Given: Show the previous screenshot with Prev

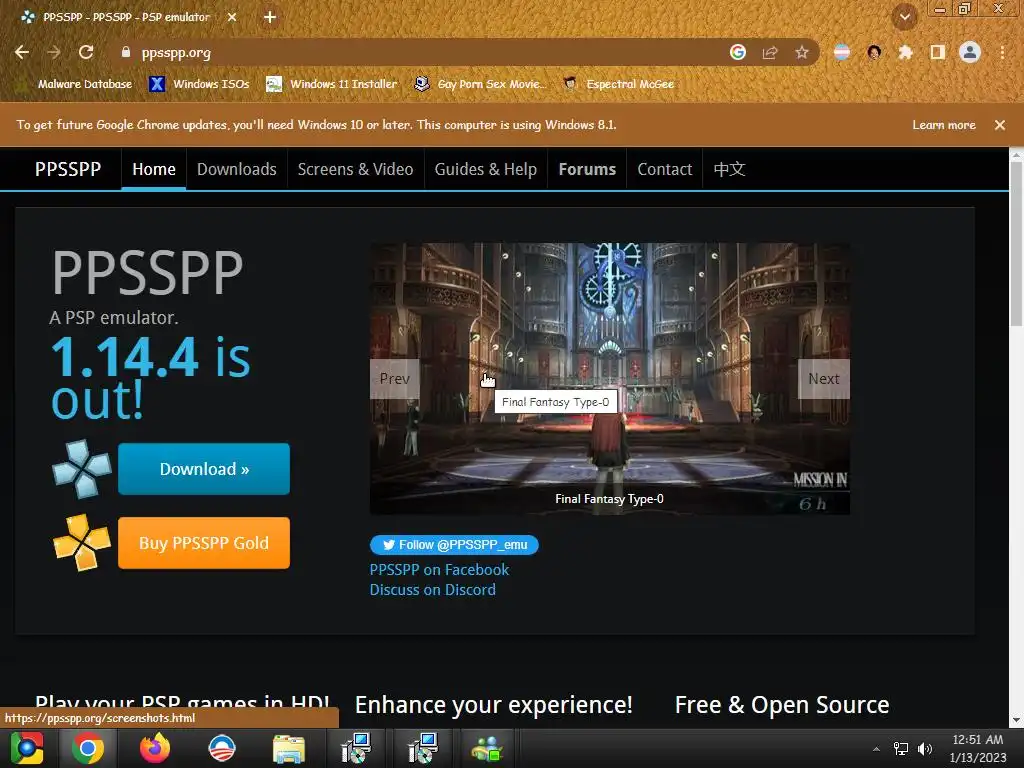Looking at the screenshot, I should pyautogui.click(x=394, y=379).
